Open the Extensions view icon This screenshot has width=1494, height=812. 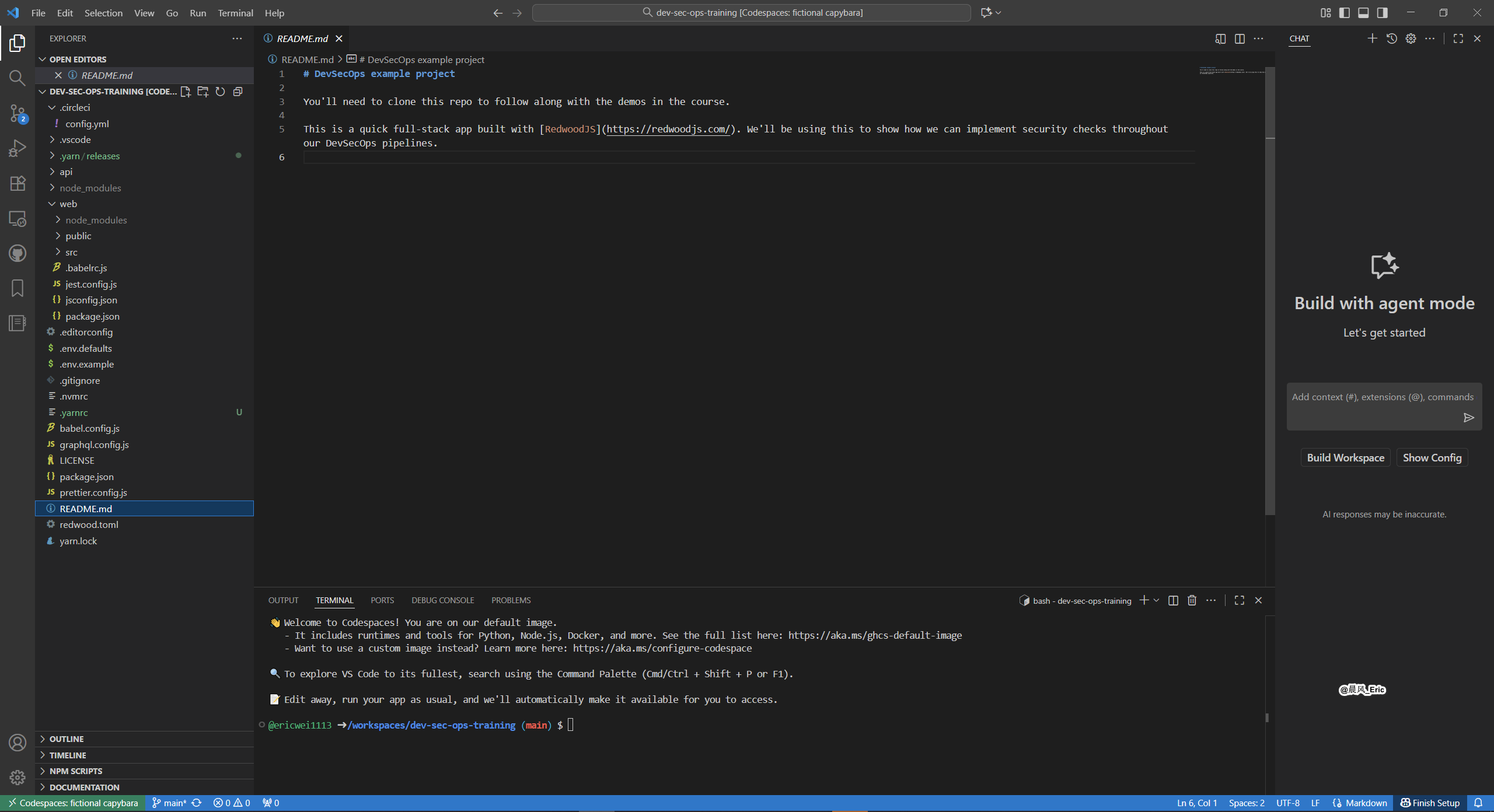(x=18, y=183)
